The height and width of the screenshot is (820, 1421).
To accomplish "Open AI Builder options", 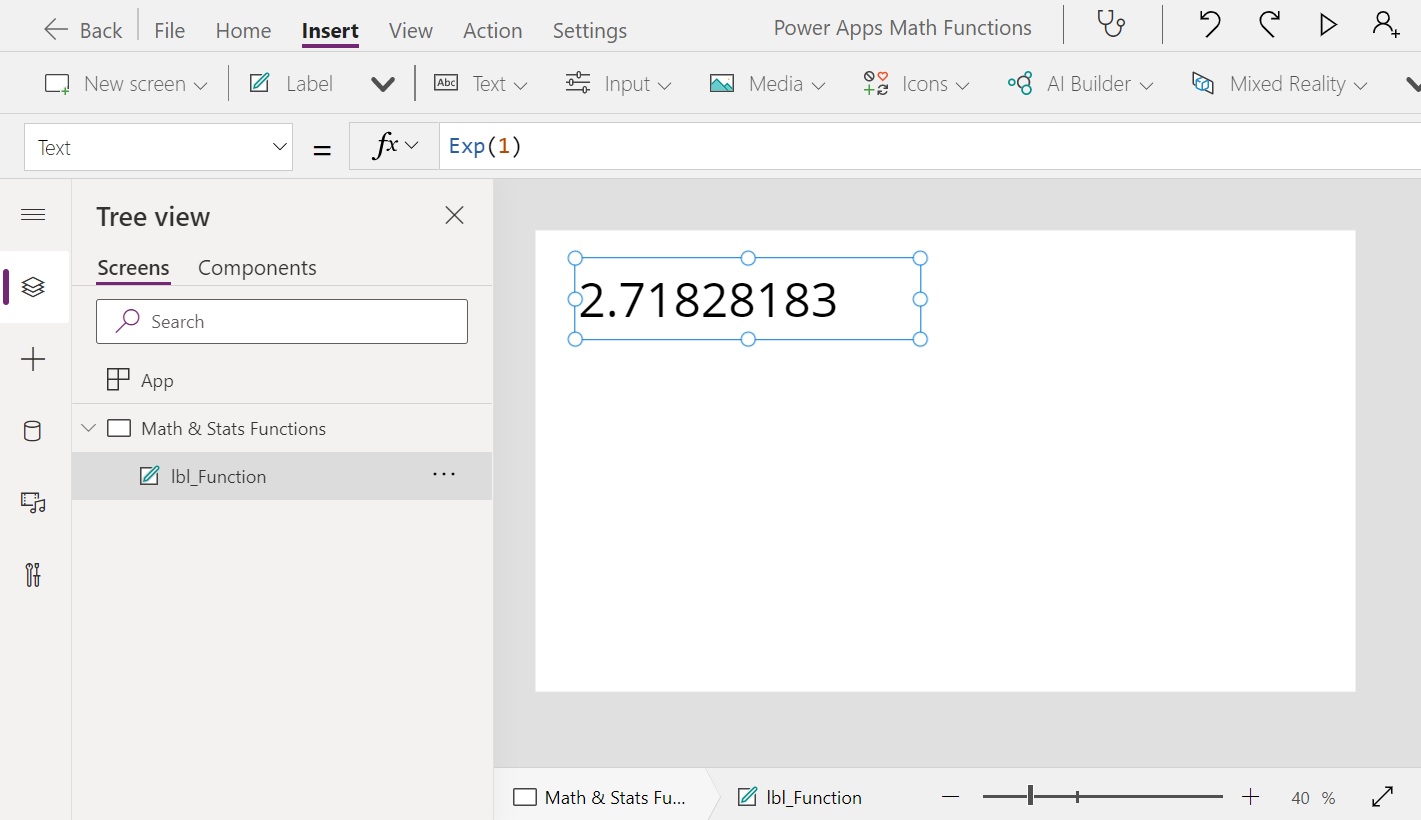I will pos(1080,84).
